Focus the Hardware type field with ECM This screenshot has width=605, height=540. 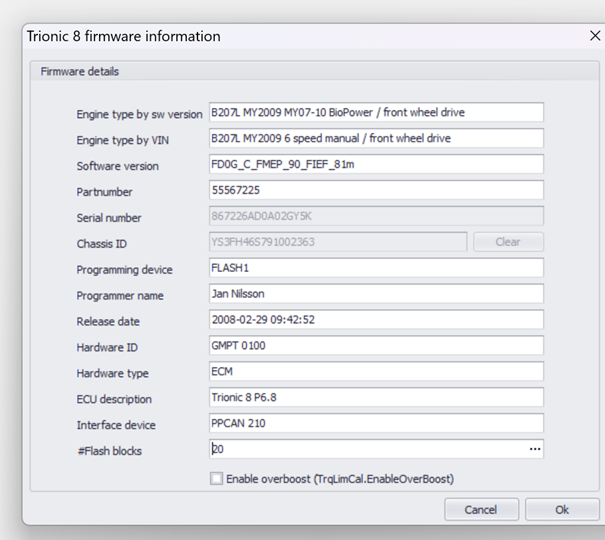pyautogui.click(x=375, y=372)
